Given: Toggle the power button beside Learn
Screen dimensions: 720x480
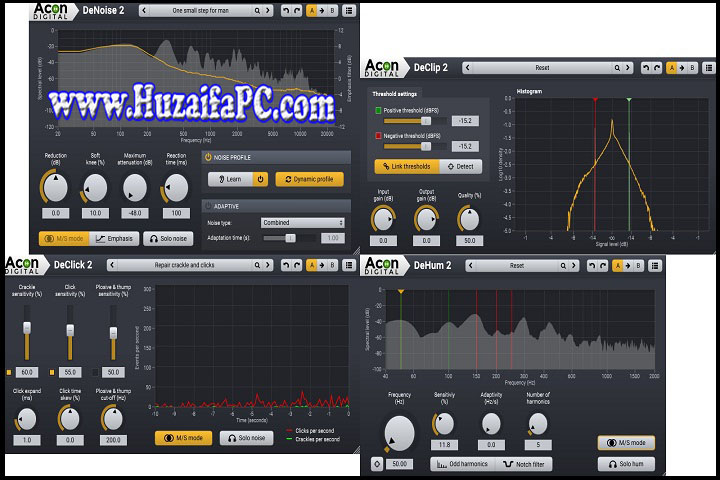Looking at the screenshot, I should pyautogui.click(x=260, y=179).
